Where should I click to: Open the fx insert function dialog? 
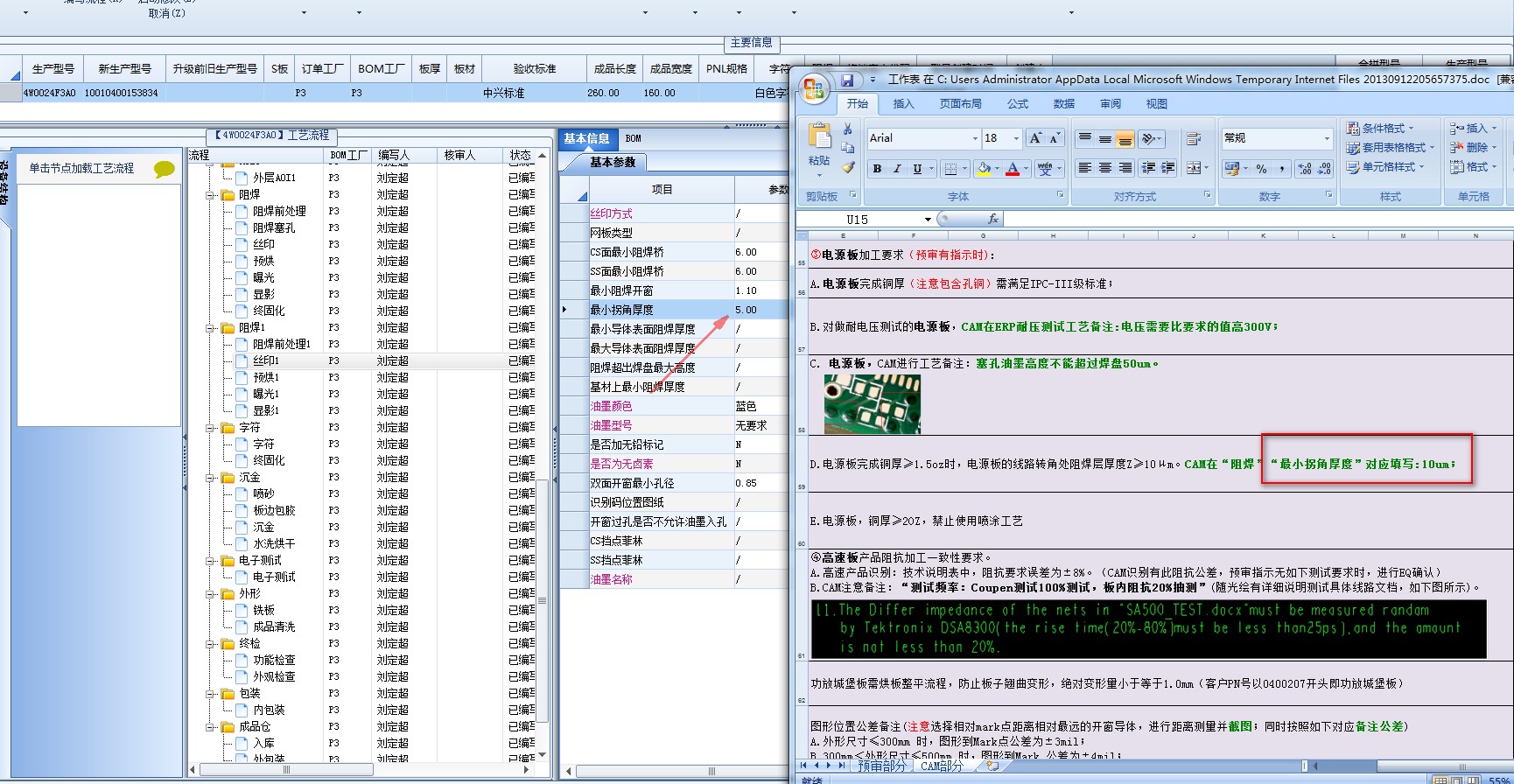pos(993,219)
